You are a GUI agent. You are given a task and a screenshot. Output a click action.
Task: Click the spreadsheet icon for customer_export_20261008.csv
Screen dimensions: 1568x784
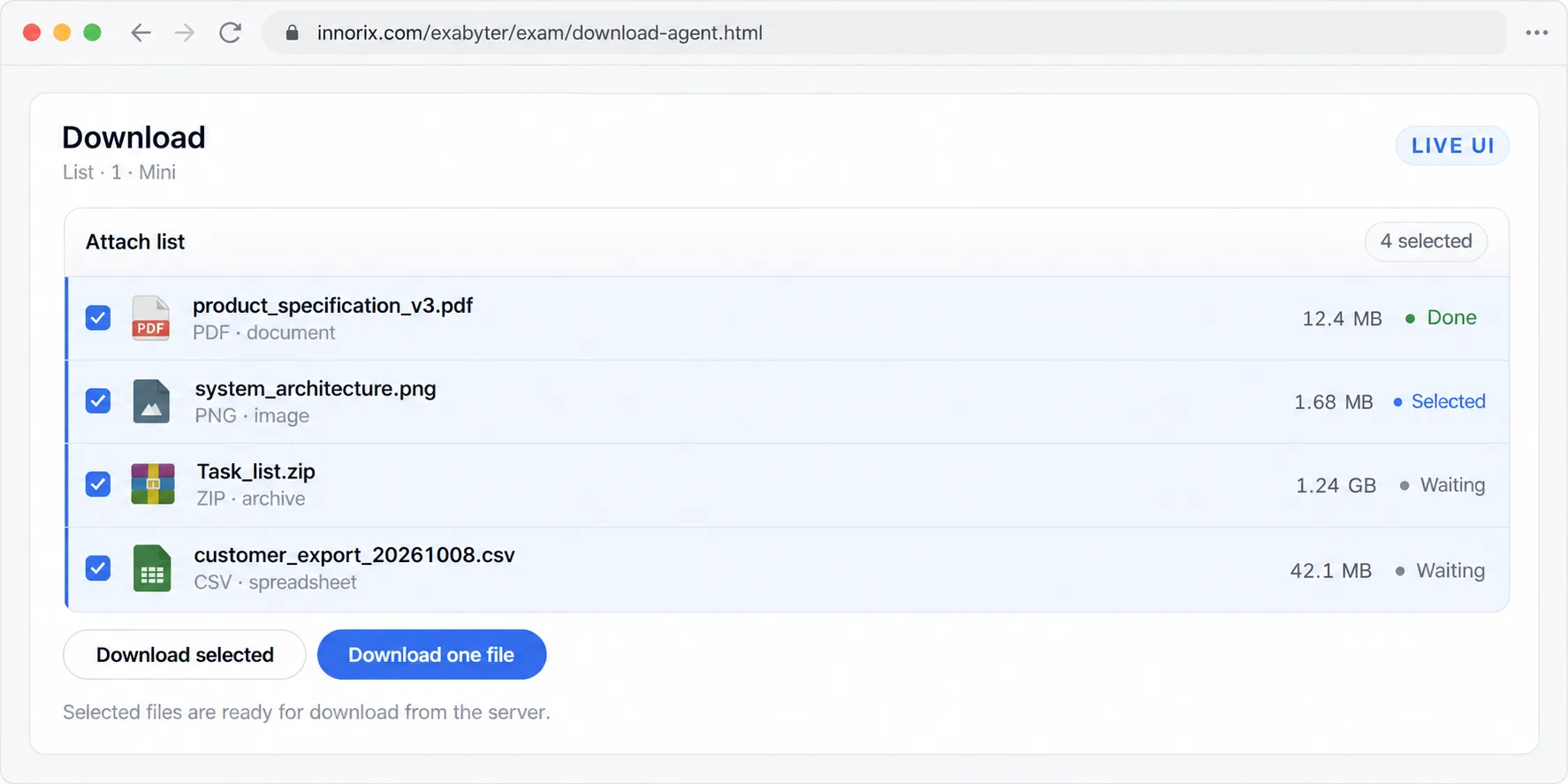(x=152, y=567)
